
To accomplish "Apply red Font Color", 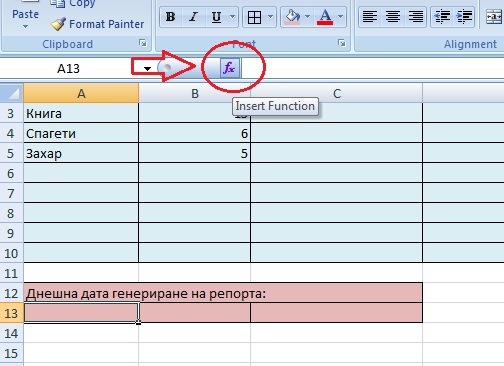I will coord(325,17).
